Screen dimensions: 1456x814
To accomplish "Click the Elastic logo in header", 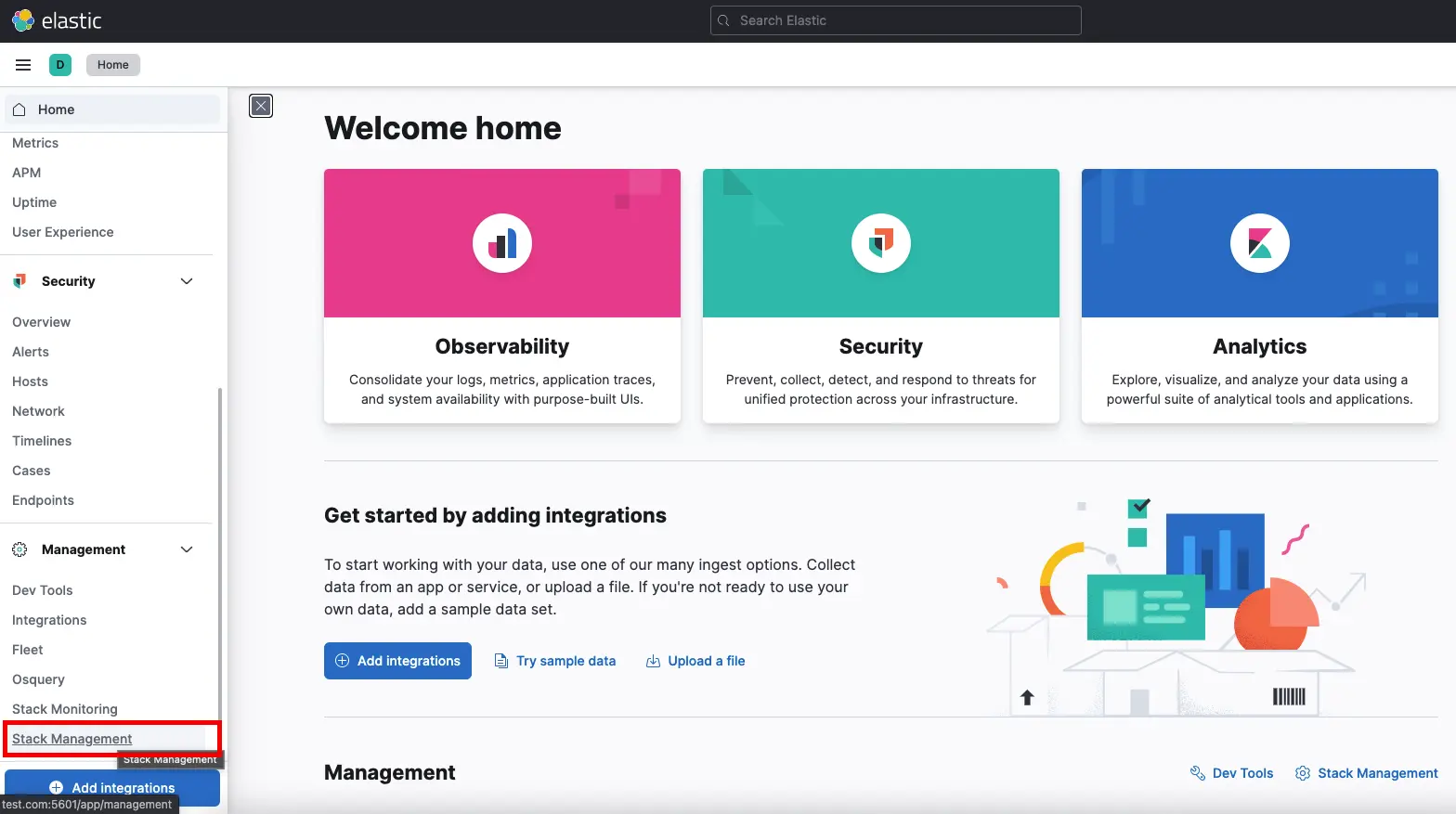I will click(x=56, y=20).
